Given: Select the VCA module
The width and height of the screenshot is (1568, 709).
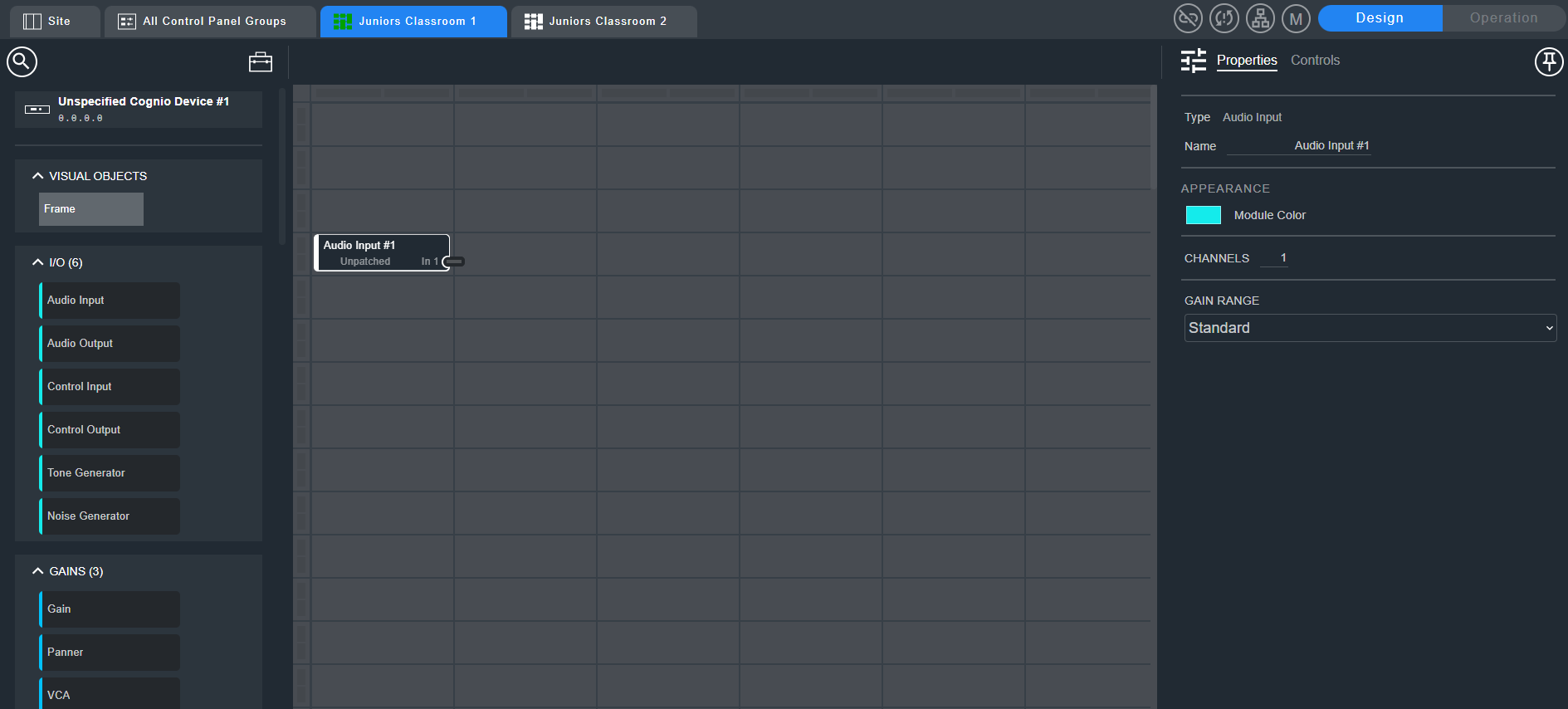Looking at the screenshot, I should tap(110, 694).
